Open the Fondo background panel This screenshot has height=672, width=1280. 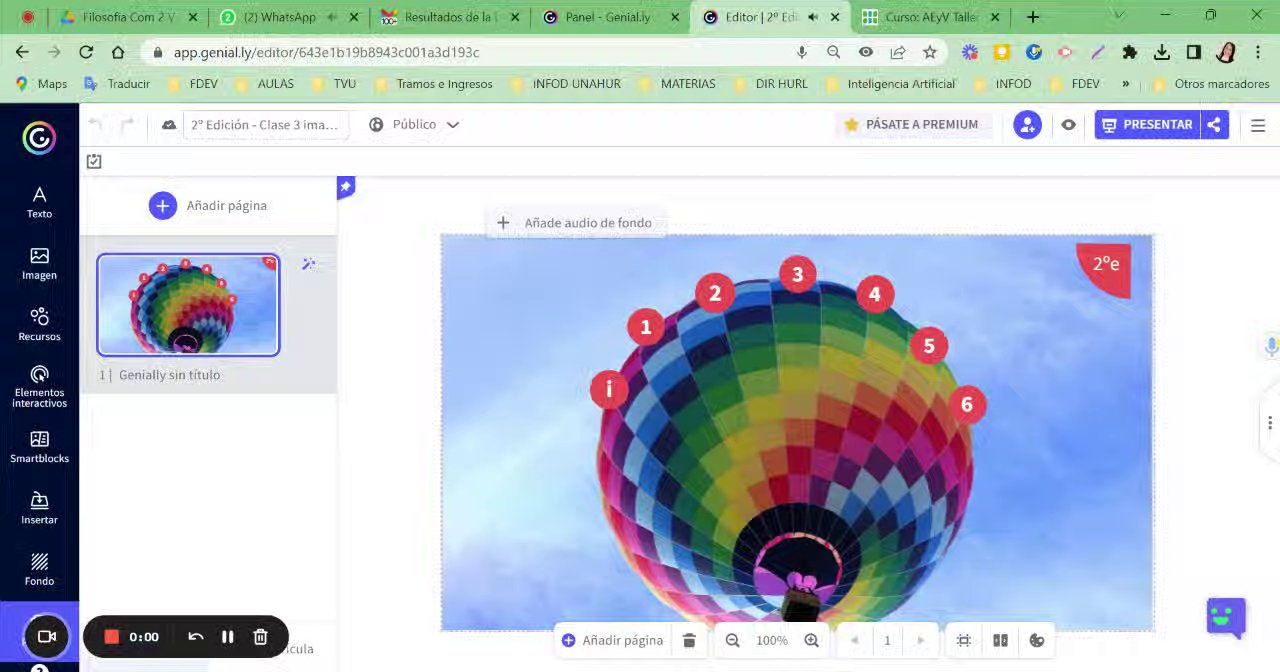coord(39,569)
